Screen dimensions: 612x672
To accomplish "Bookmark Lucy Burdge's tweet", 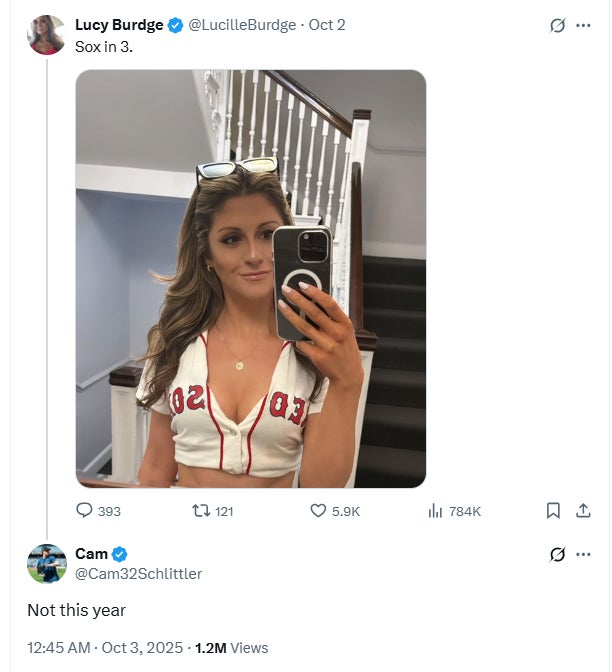I will click(x=553, y=511).
